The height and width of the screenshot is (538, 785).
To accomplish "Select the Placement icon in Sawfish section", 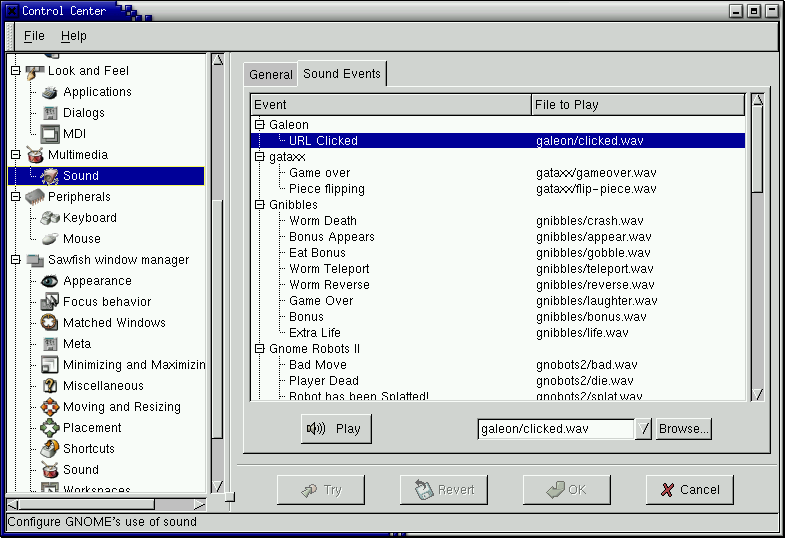I will click(50, 428).
